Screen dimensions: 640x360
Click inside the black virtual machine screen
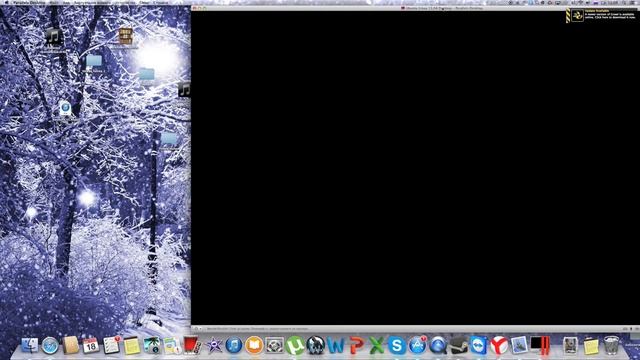(x=415, y=168)
